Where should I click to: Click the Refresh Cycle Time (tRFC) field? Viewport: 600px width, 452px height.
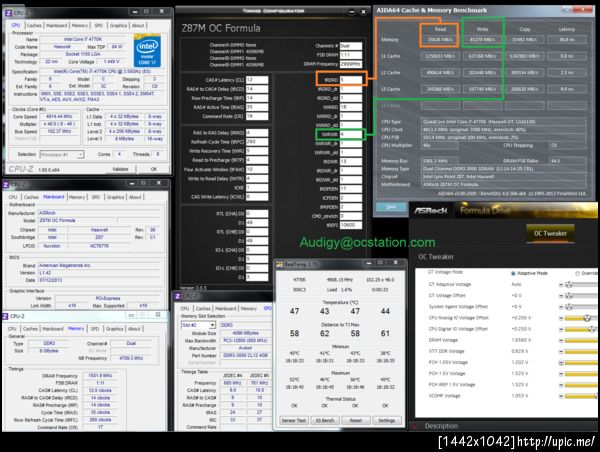pos(257,142)
